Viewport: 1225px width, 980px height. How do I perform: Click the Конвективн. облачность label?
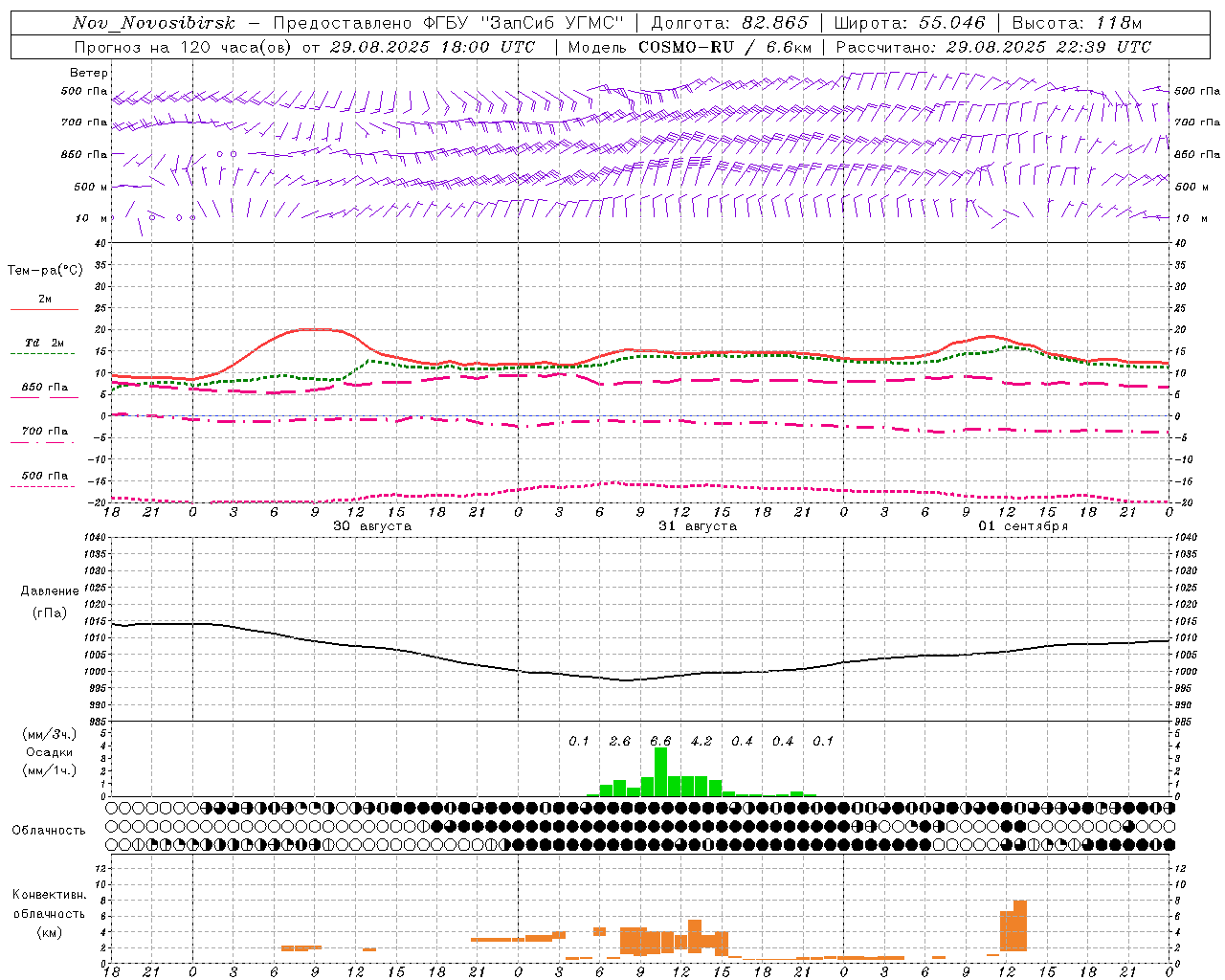click(49, 904)
